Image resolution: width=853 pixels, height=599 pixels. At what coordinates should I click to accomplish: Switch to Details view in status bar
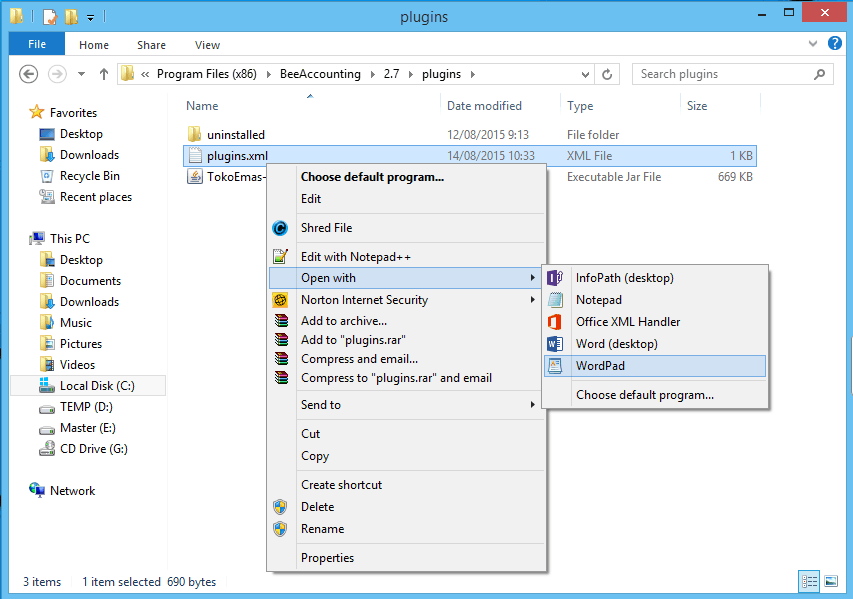coord(809,582)
